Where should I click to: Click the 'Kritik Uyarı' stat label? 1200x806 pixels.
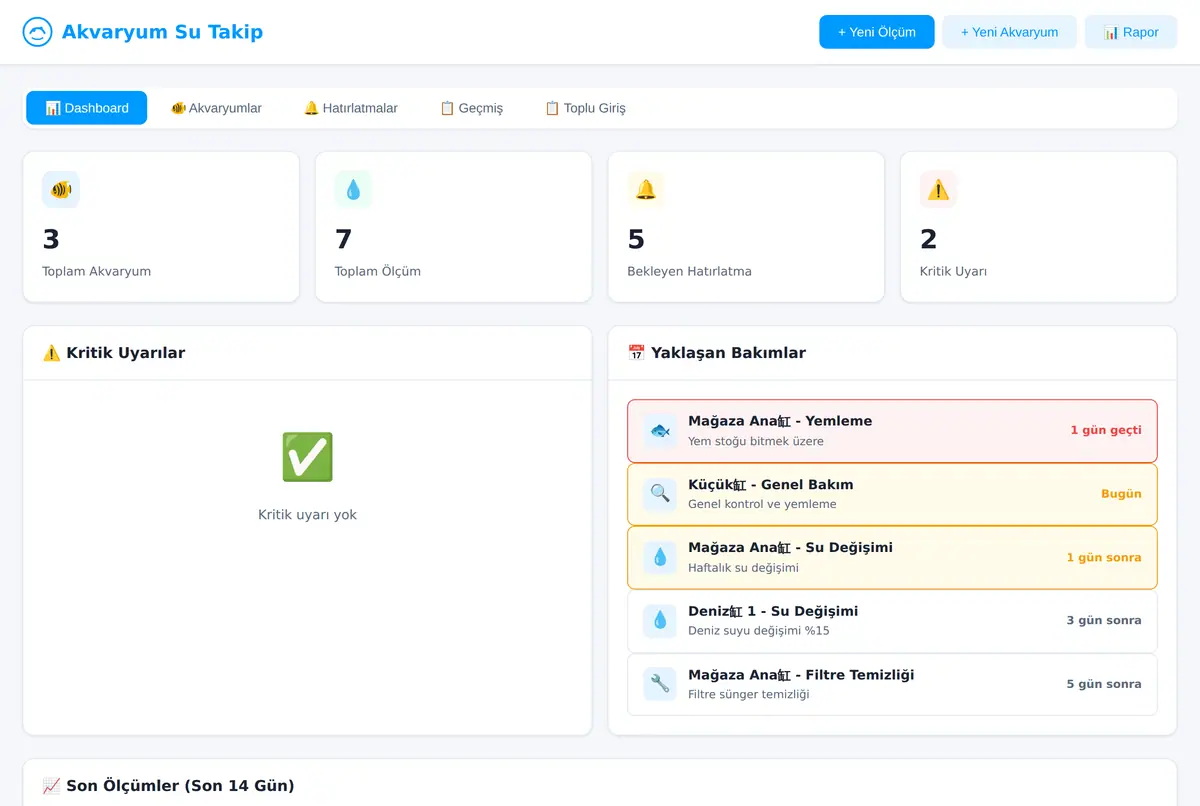click(953, 271)
